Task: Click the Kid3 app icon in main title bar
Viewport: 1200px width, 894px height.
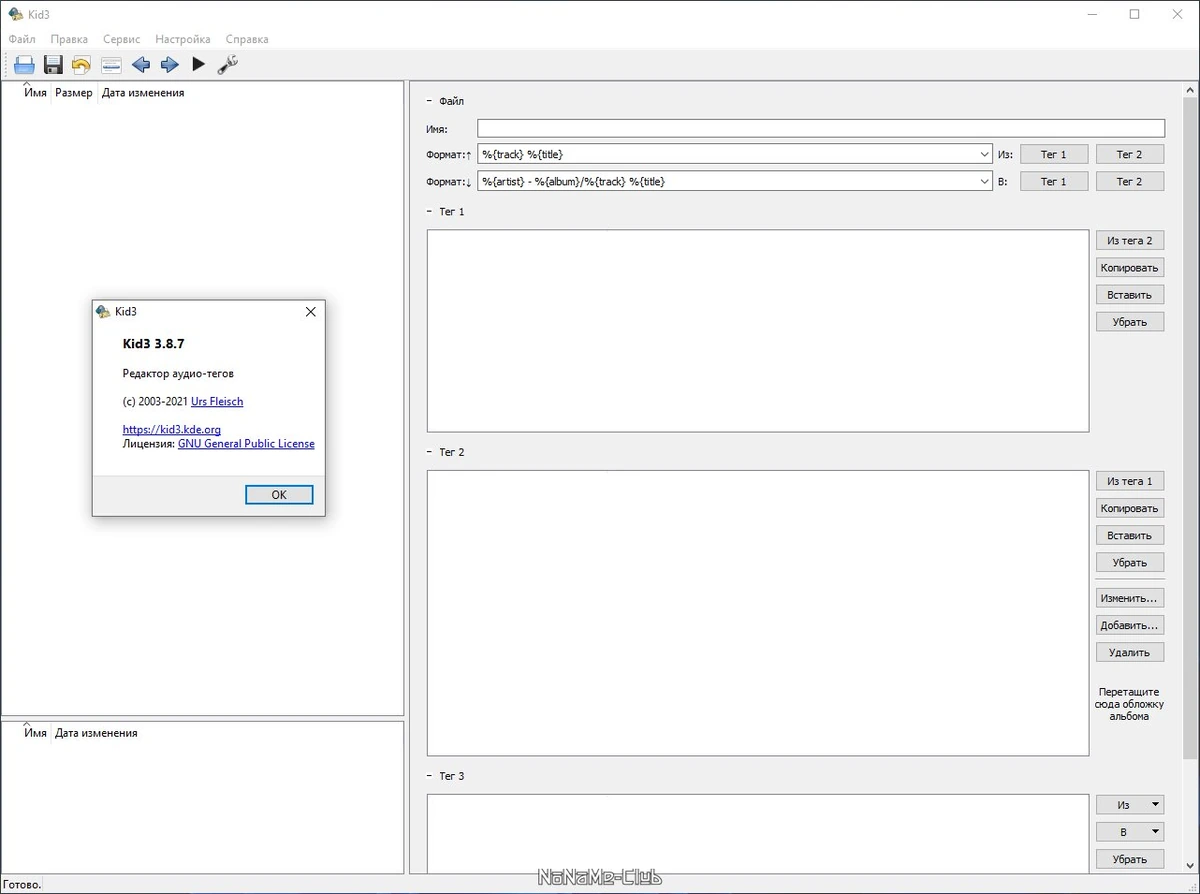Action: point(15,14)
